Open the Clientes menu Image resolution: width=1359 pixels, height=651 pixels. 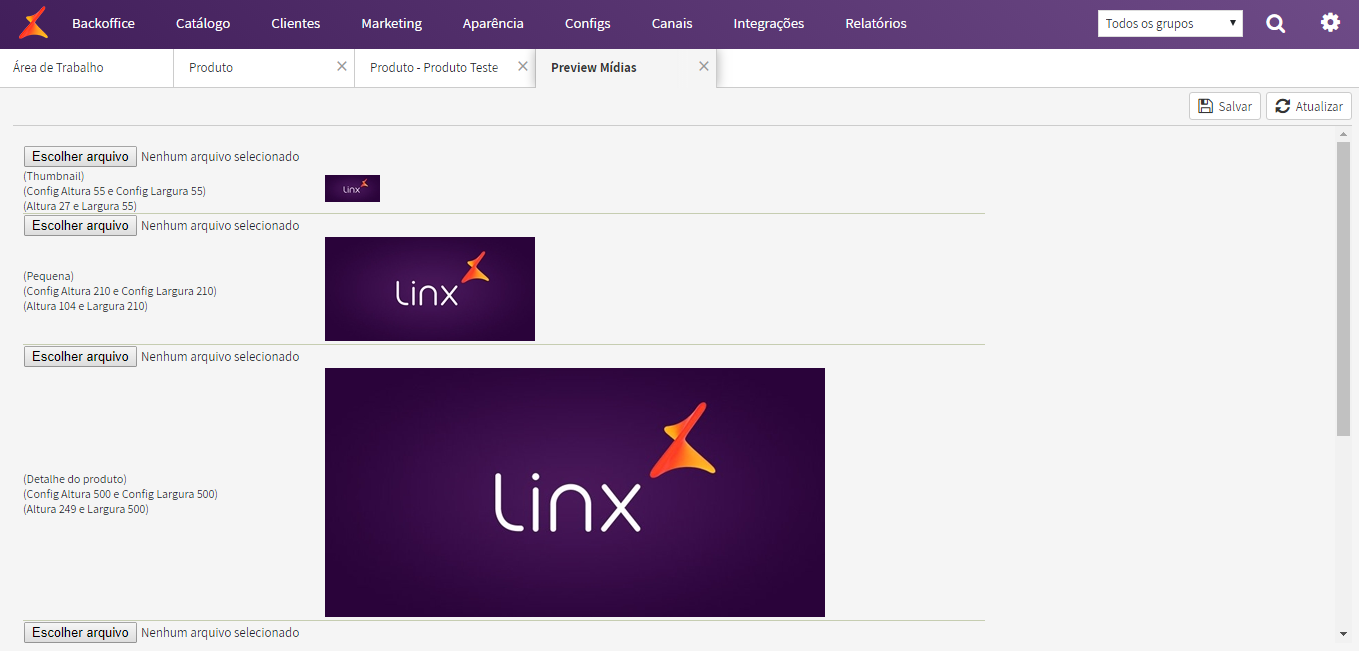296,23
